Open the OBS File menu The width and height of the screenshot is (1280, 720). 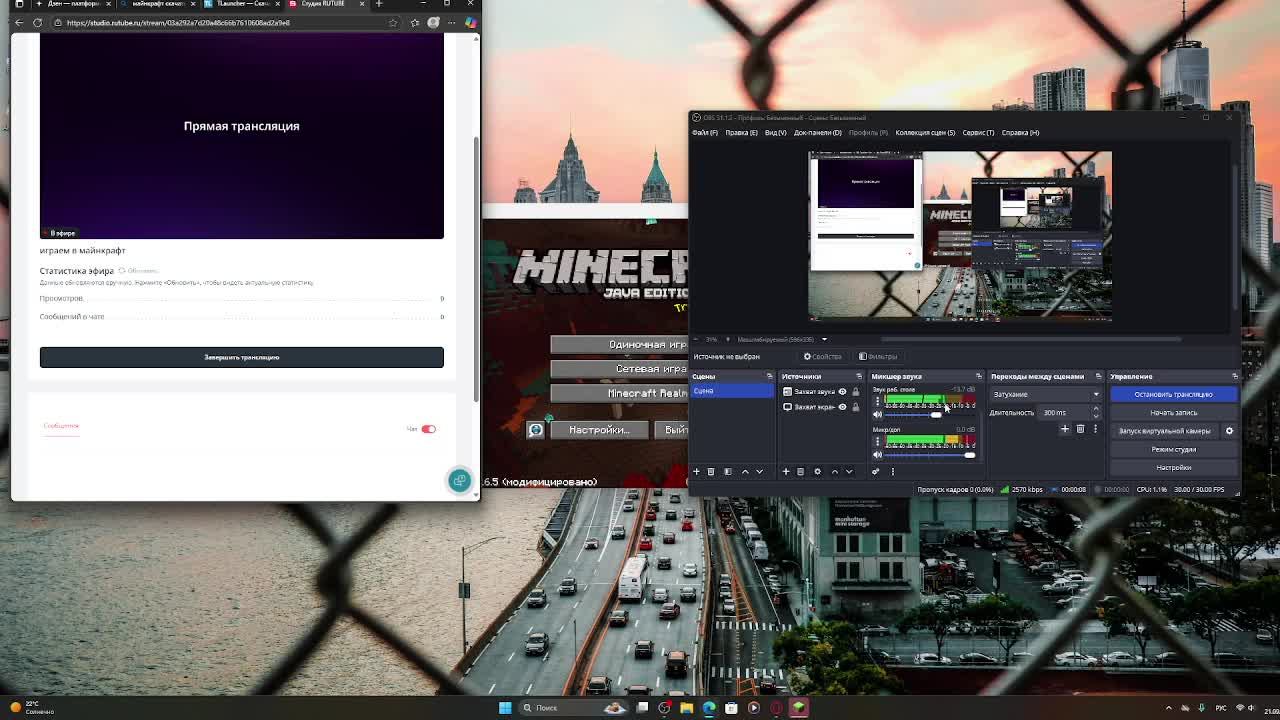click(705, 133)
